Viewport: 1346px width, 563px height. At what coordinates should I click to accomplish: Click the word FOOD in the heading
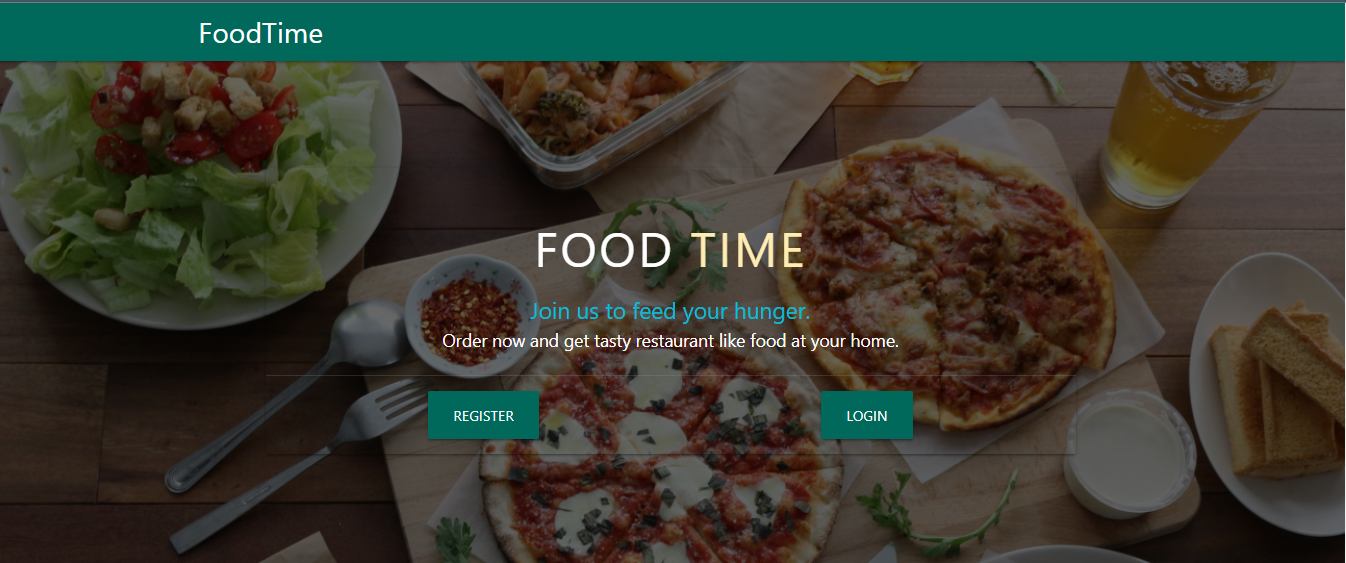[604, 250]
